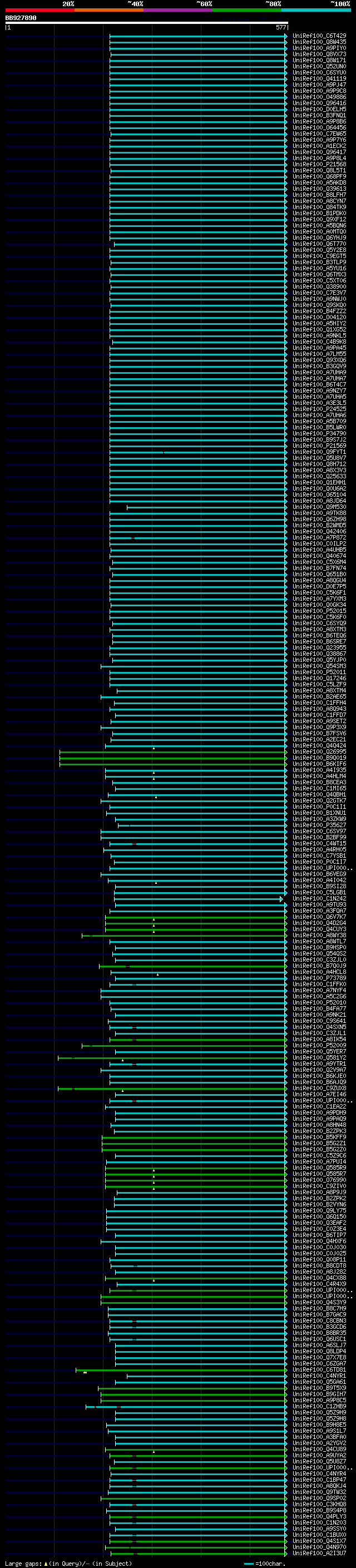The height and width of the screenshot is (1568, 356).
Task: Click the green UniRef100_Q26995 alignment bar
Action: click(174, 753)
